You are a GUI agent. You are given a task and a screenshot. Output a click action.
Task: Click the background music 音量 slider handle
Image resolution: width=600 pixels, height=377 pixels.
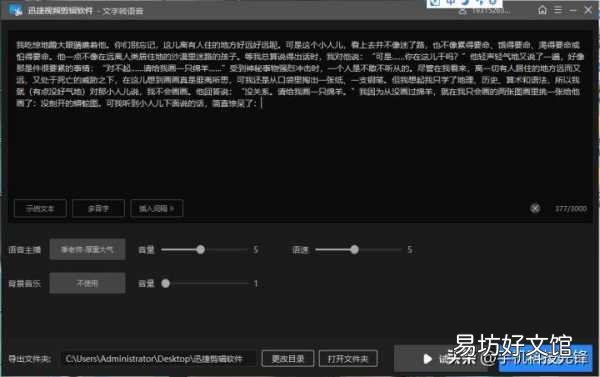165,284
